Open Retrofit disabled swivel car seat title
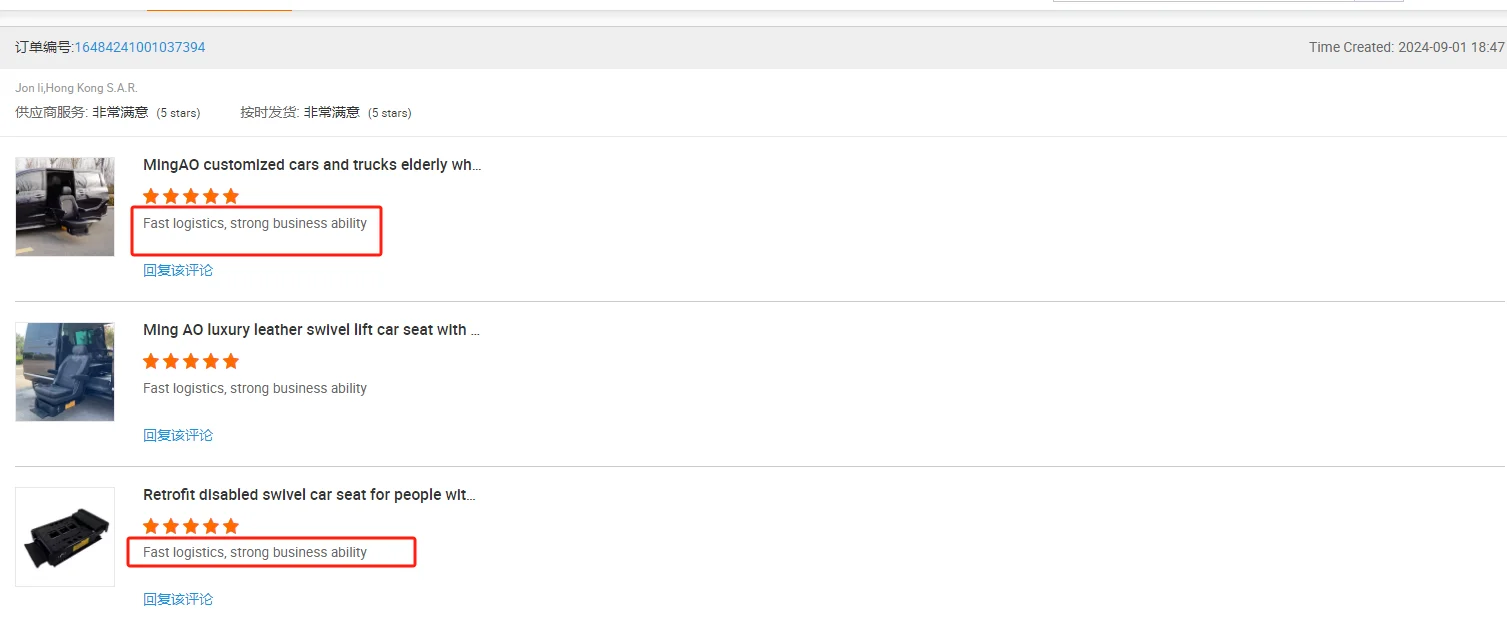The width and height of the screenshot is (1507, 621). [309, 495]
